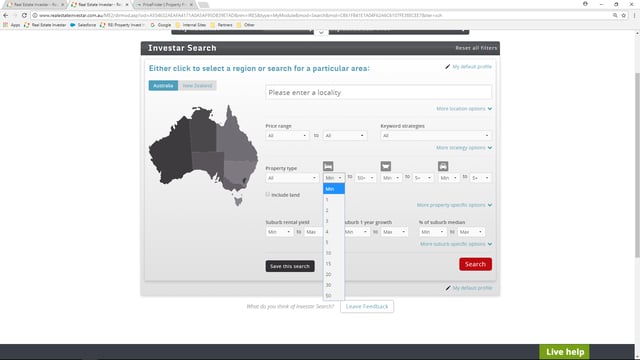640x360 pixels.
Task: Click site information icon in address bar
Action: point(35,16)
